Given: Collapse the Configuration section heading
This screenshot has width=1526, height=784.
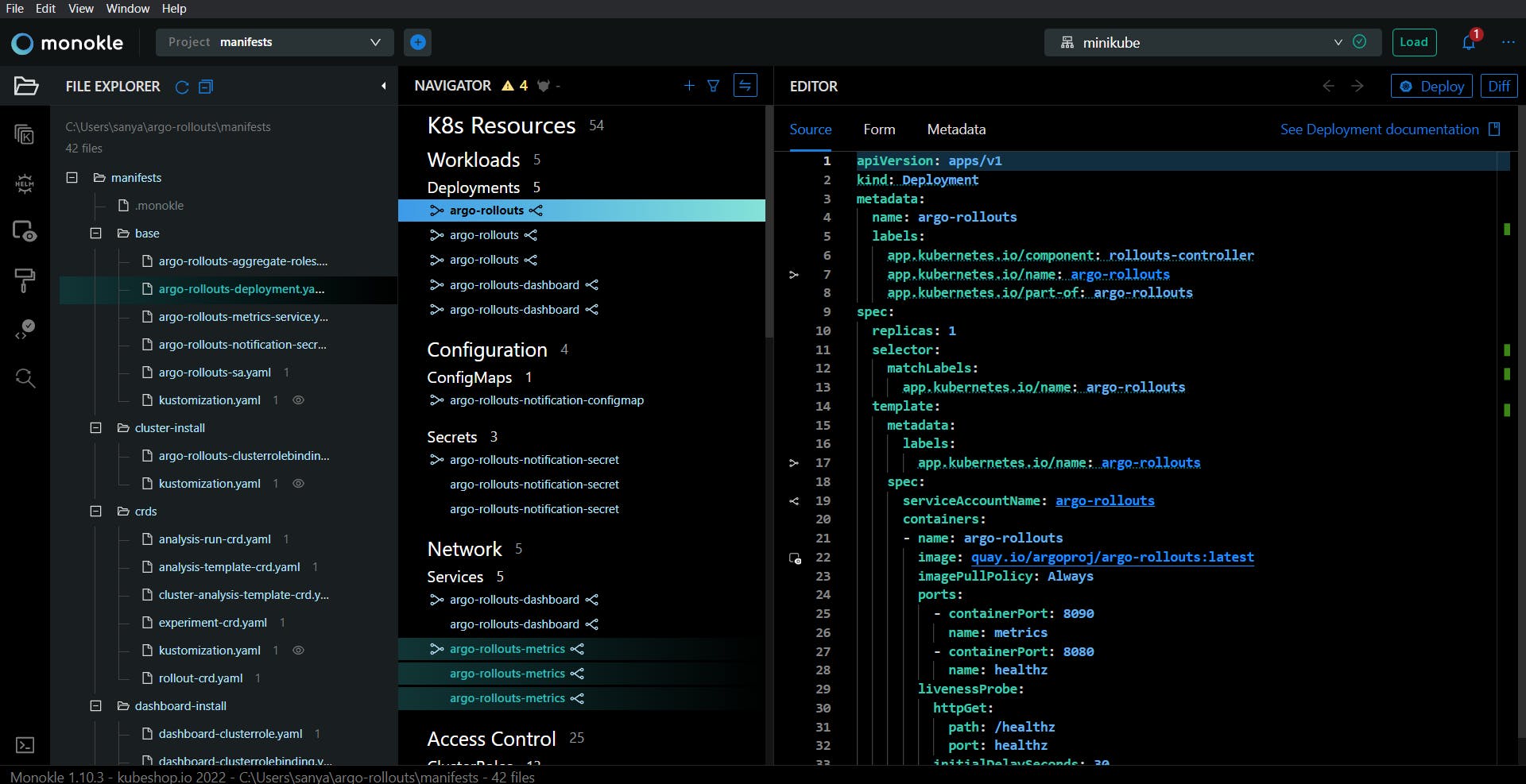Looking at the screenshot, I should pos(487,350).
